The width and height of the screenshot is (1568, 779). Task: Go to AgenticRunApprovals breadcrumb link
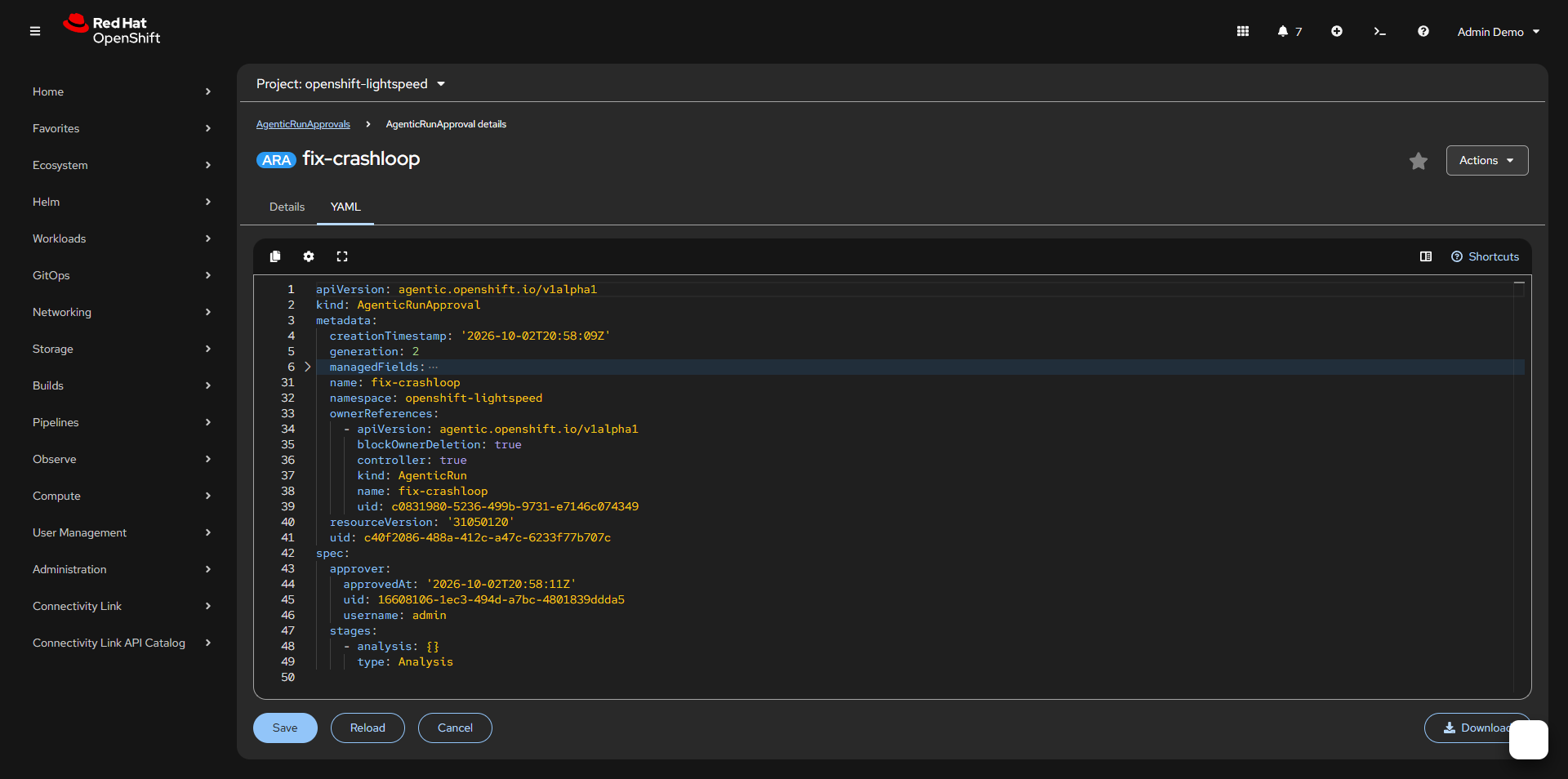point(303,124)
